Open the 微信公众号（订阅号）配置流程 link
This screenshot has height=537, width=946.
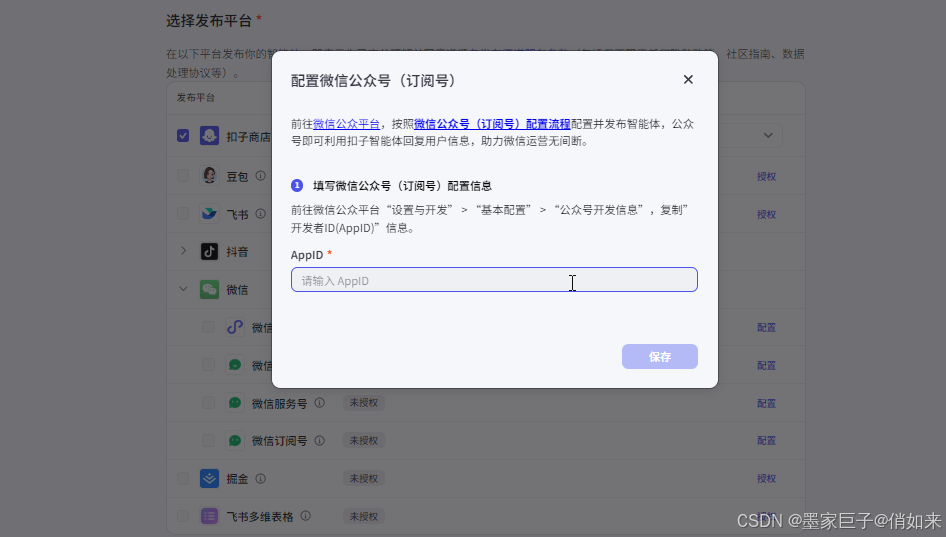(x=492, y=124)
